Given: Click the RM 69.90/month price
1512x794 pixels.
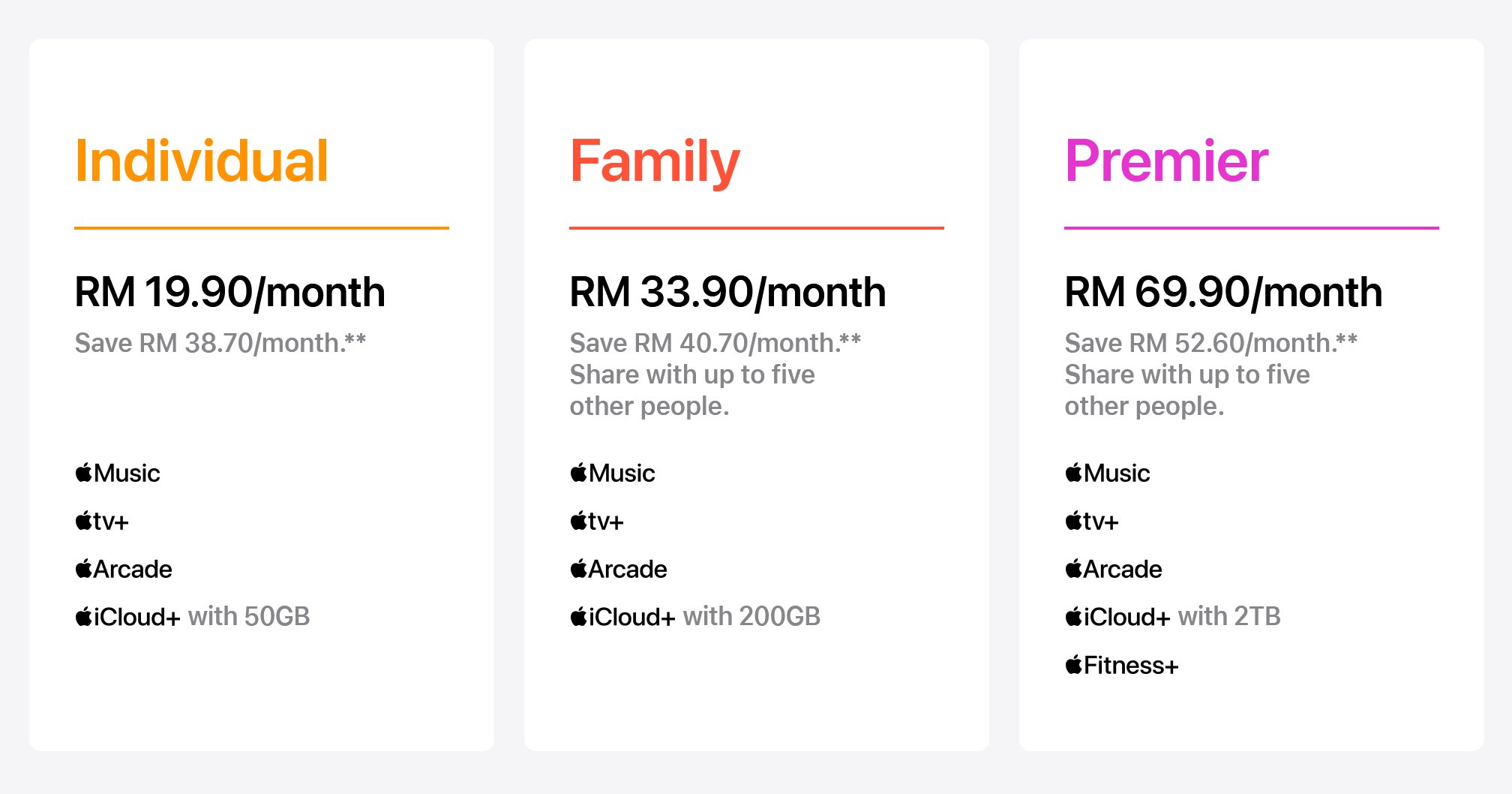Looking at the screenshot, I should point(1223,292).
